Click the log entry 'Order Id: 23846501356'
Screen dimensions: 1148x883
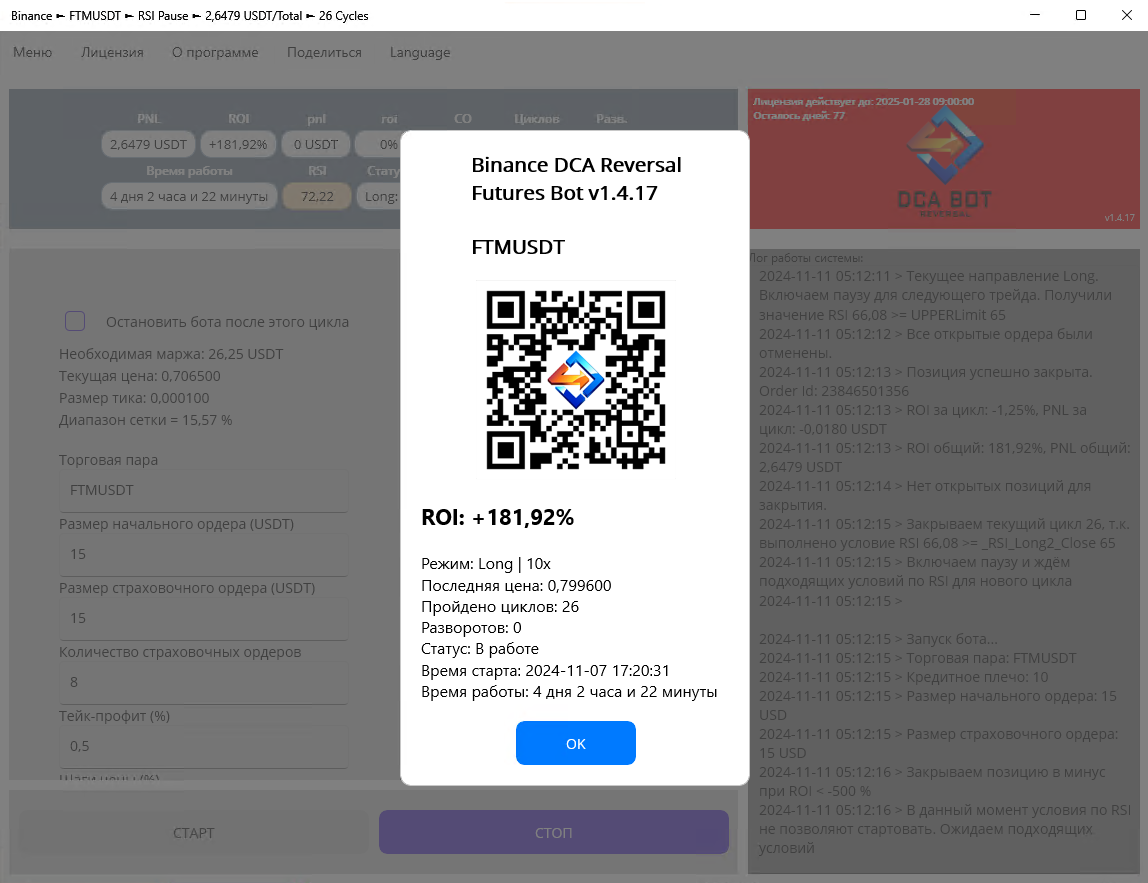[x=834, y=391]
